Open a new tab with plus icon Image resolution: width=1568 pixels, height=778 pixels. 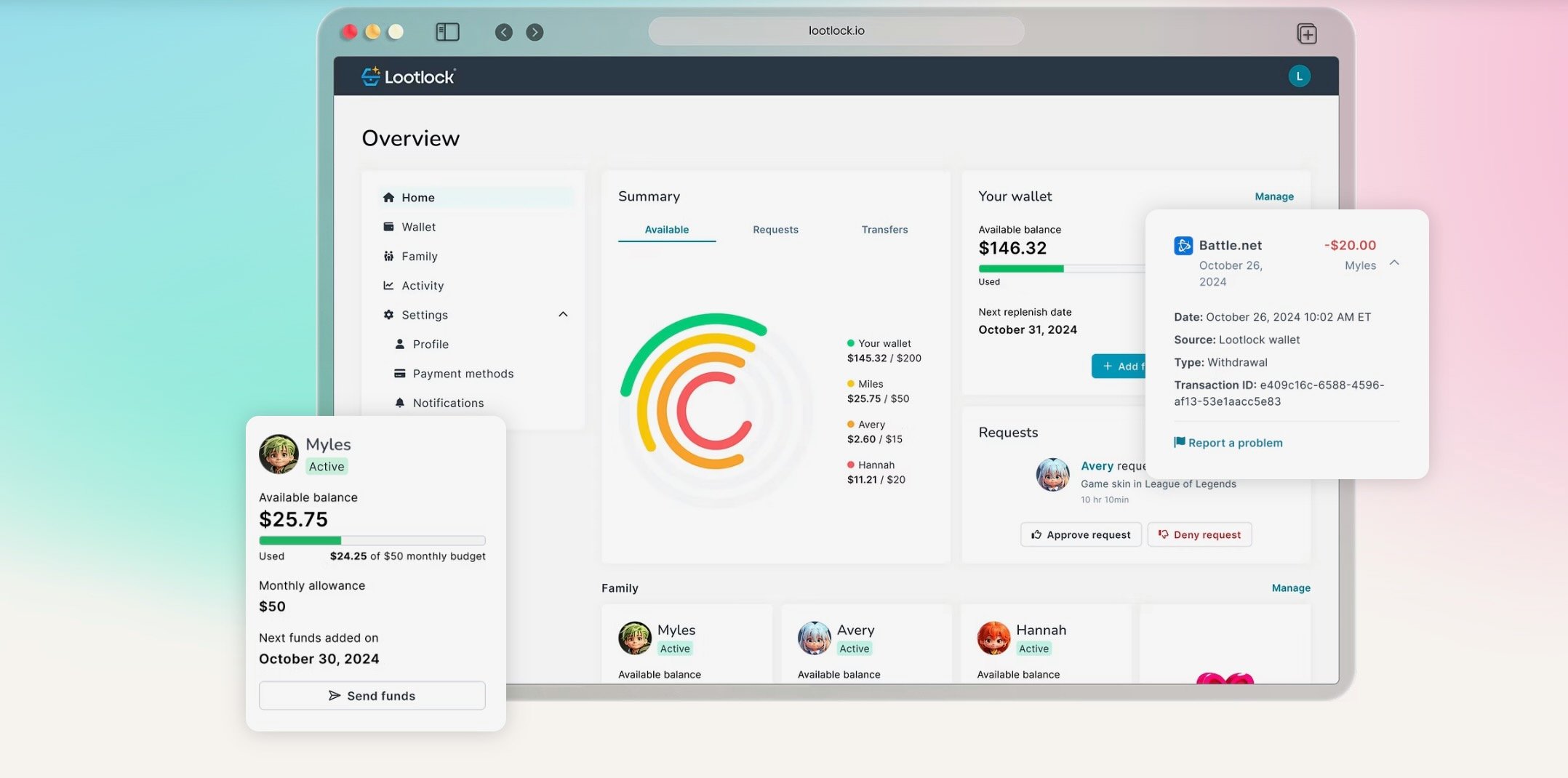coord(1306,33)
